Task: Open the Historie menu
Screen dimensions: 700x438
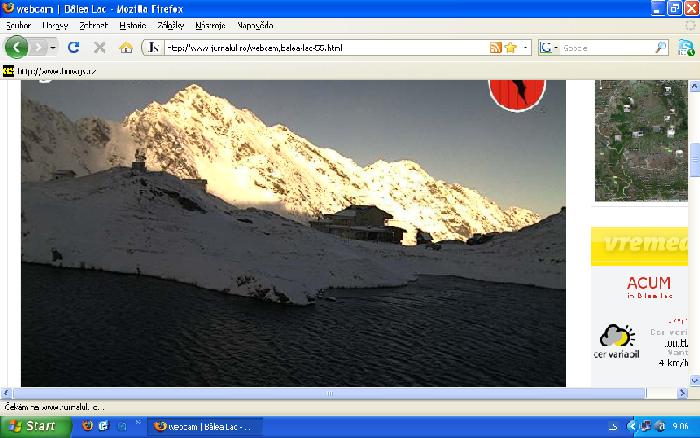Action: coord(131,24)
